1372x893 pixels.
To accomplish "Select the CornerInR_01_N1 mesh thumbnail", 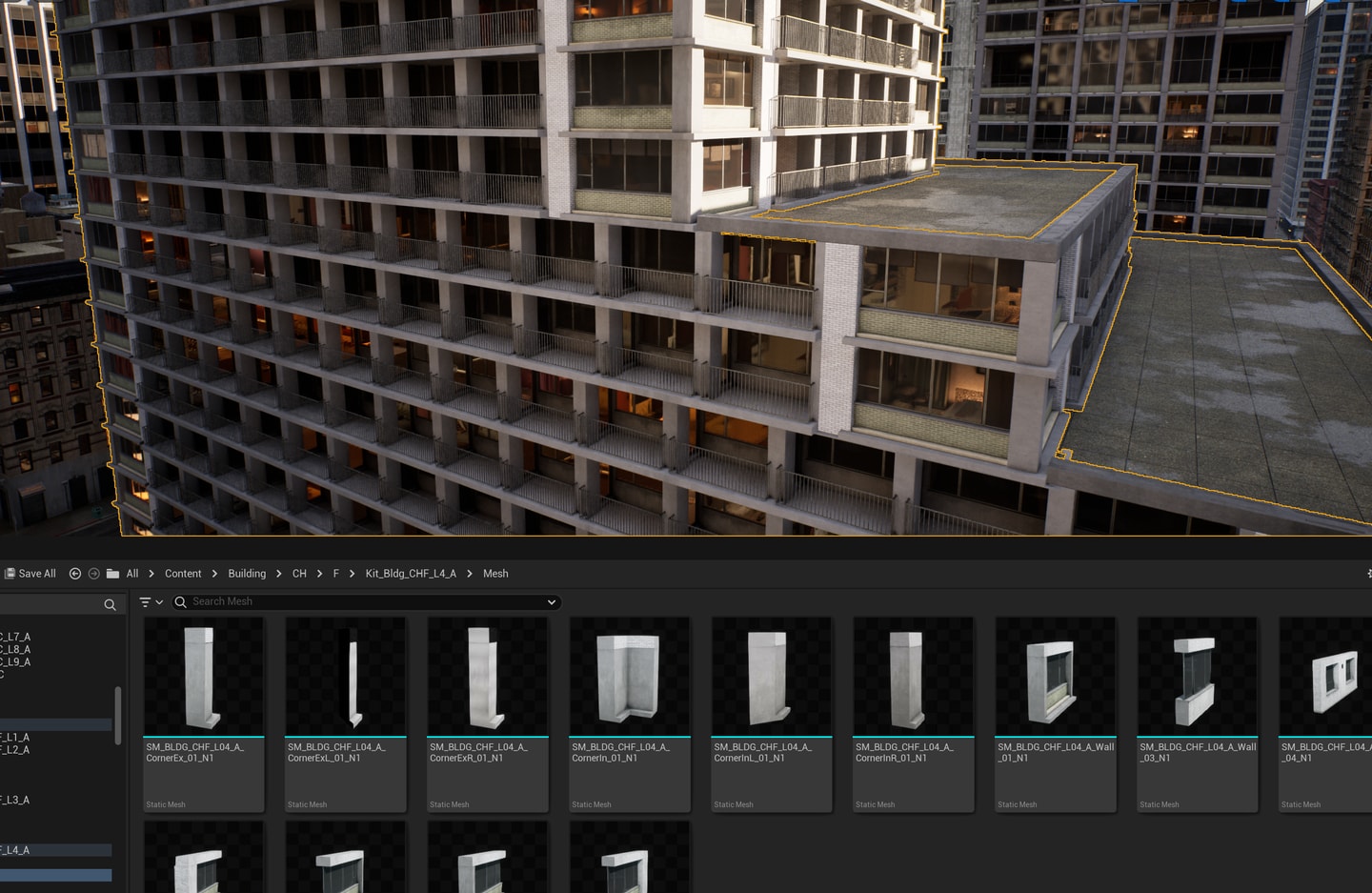I will point(914,677).
